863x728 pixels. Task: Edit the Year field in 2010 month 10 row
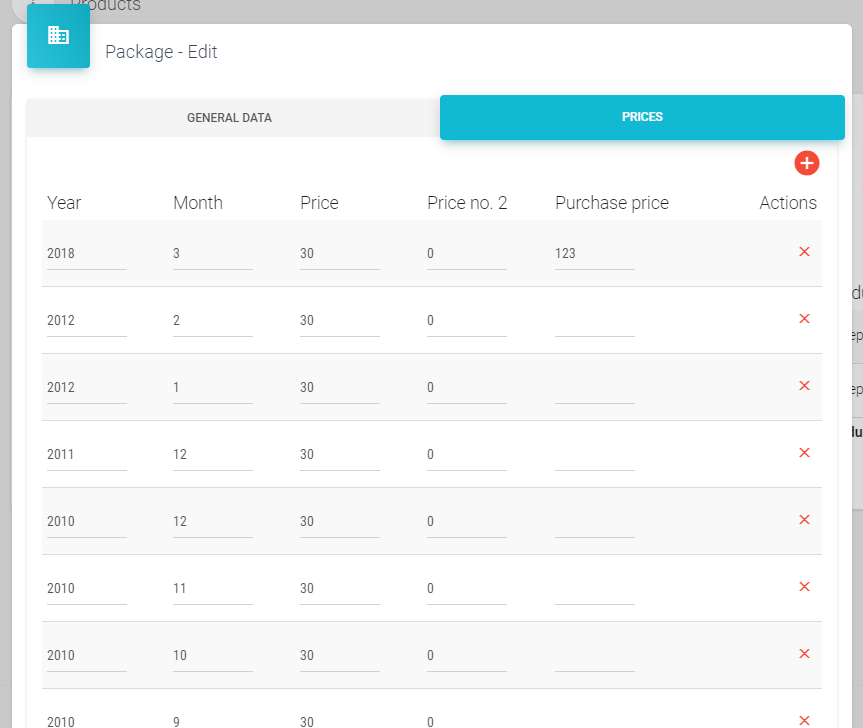[x=86, y=656]
